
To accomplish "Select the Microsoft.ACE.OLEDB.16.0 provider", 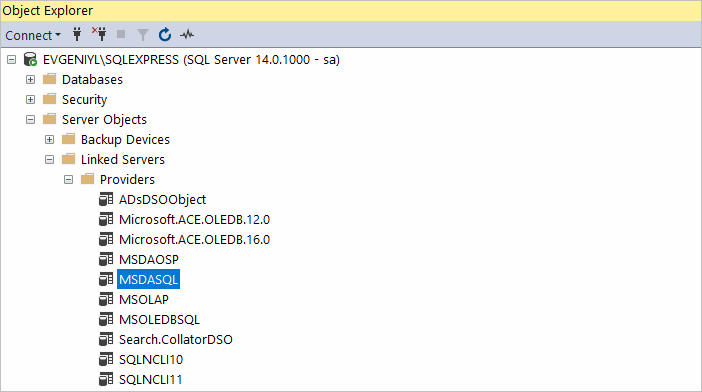I will tap(194, 239).
